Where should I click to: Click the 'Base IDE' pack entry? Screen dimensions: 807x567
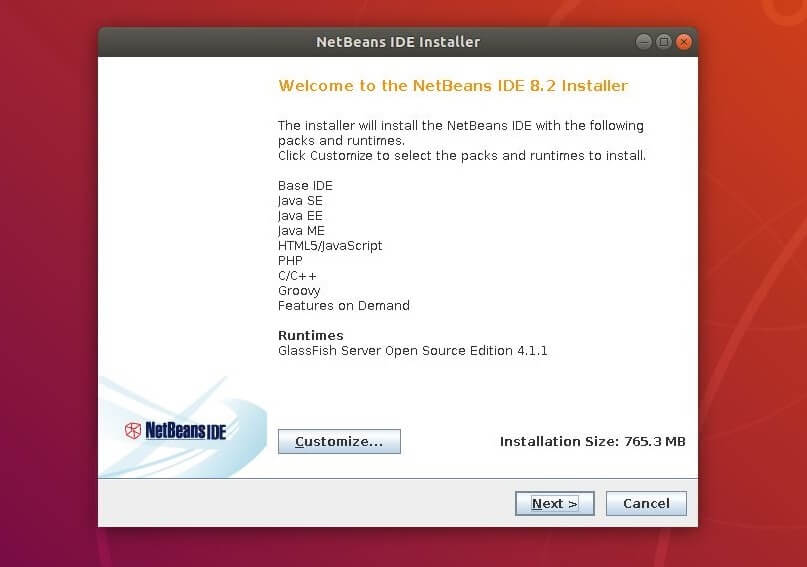coord(305,185)
